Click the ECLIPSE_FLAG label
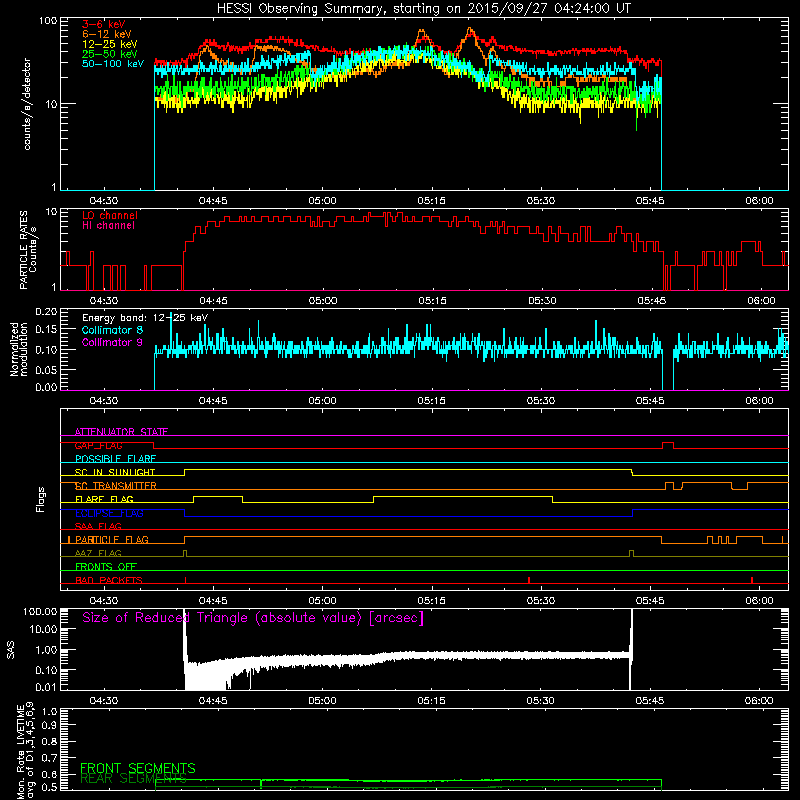The image size is (800, 800). (109, 513)
